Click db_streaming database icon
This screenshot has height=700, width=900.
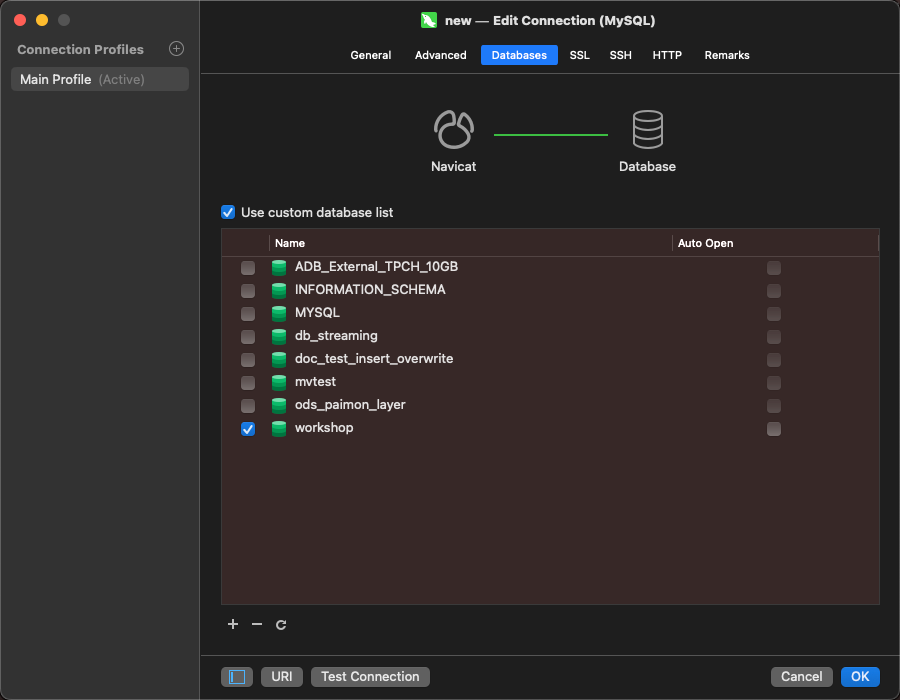(x=279, y=336)
